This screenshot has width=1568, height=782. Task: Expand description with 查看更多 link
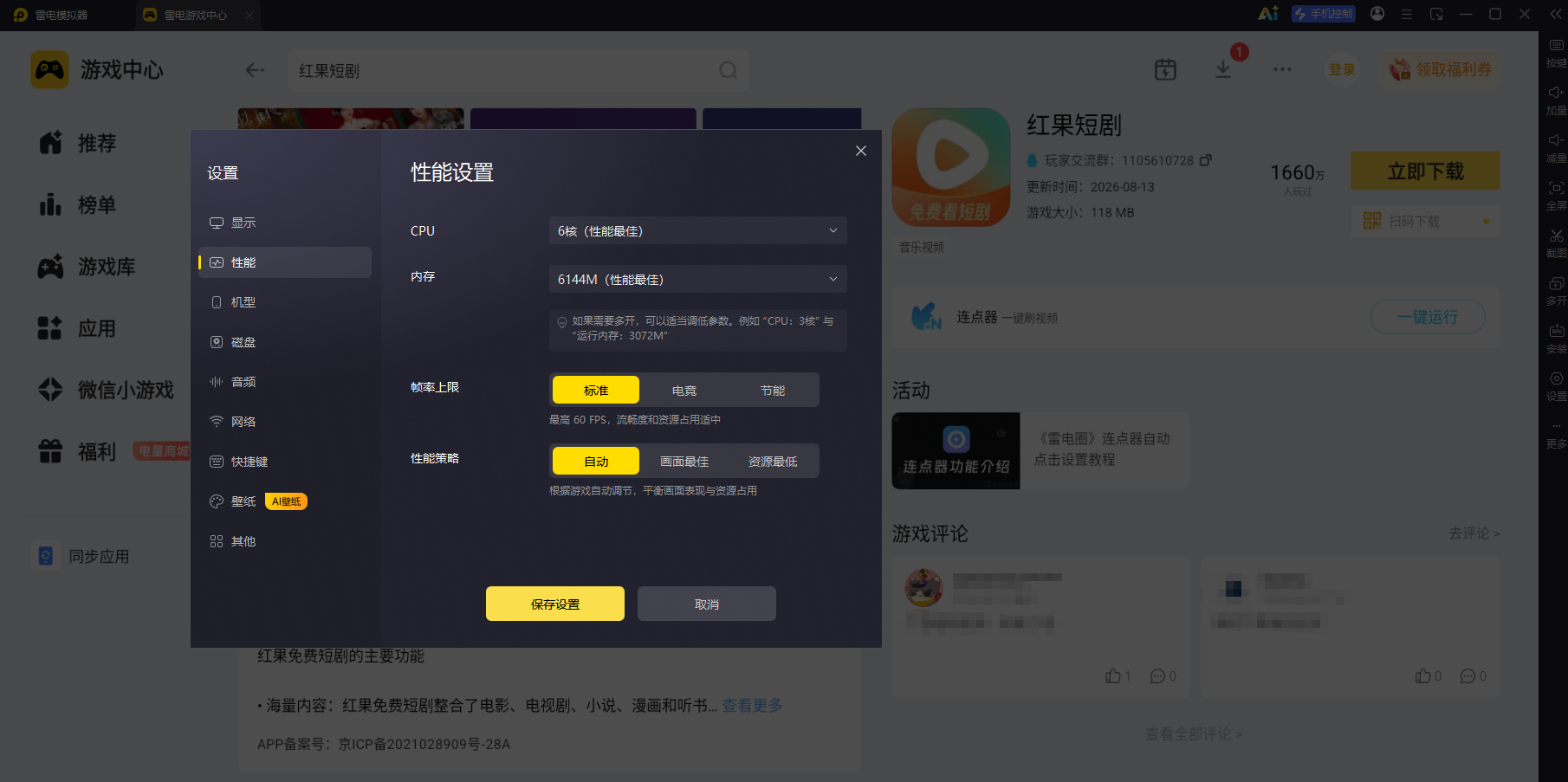753,706
